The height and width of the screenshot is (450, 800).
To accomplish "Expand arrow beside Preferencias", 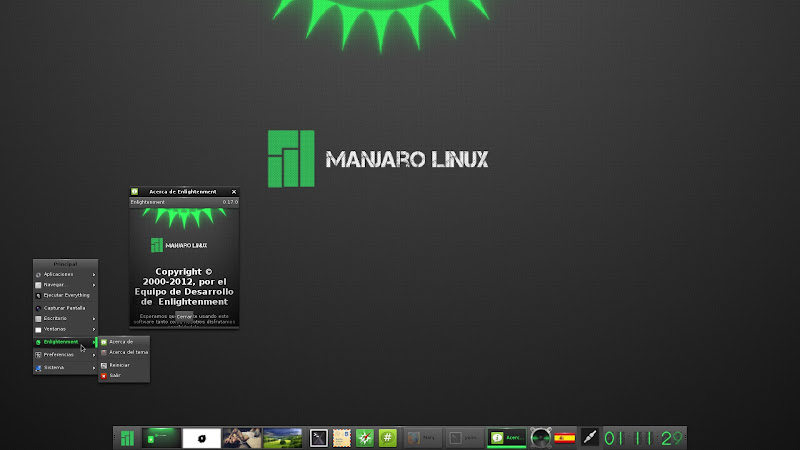I will (94, 355).
